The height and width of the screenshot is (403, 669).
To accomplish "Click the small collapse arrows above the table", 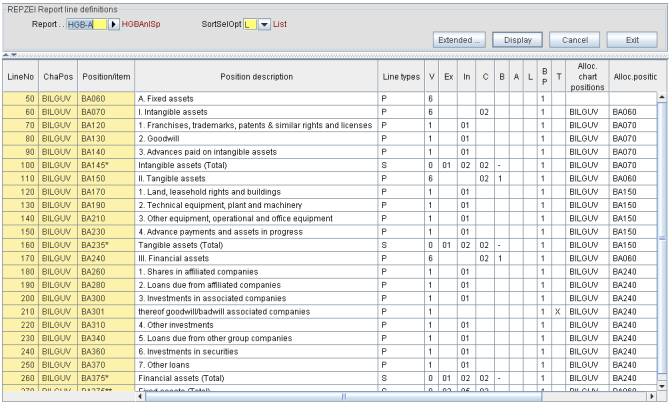I will click(9, 55).
